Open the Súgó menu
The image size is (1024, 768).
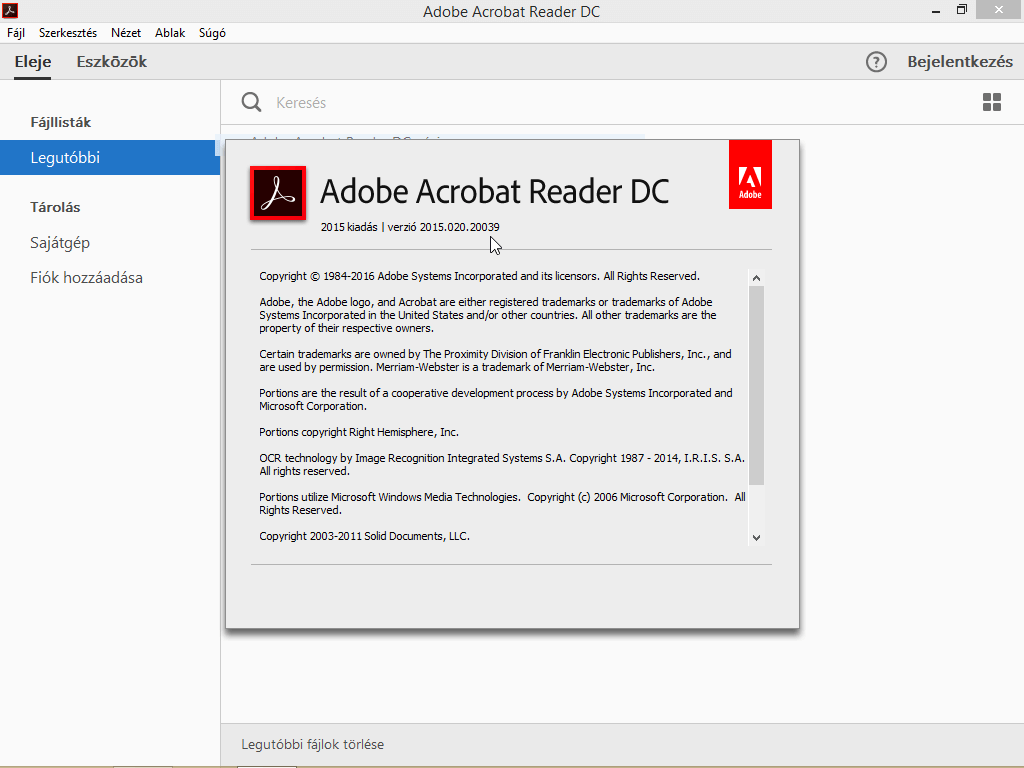point(212,33)
